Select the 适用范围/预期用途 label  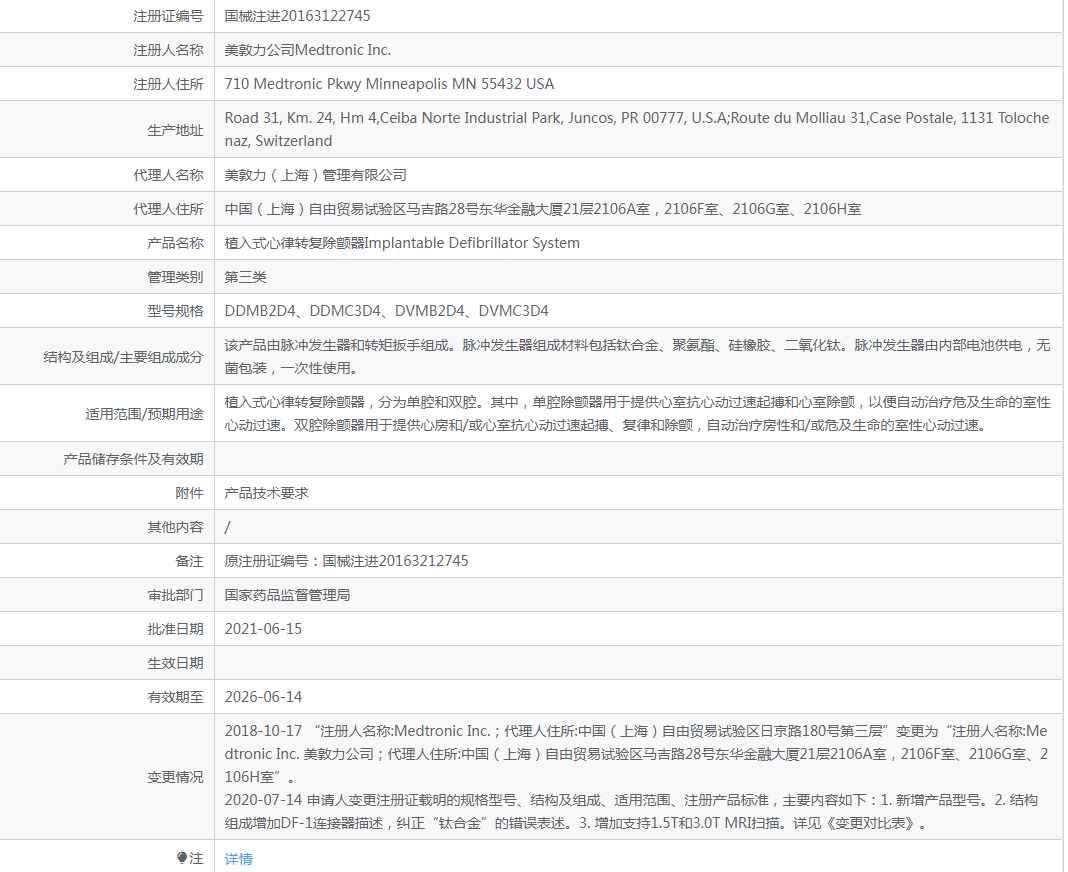[x=144, y=414]
